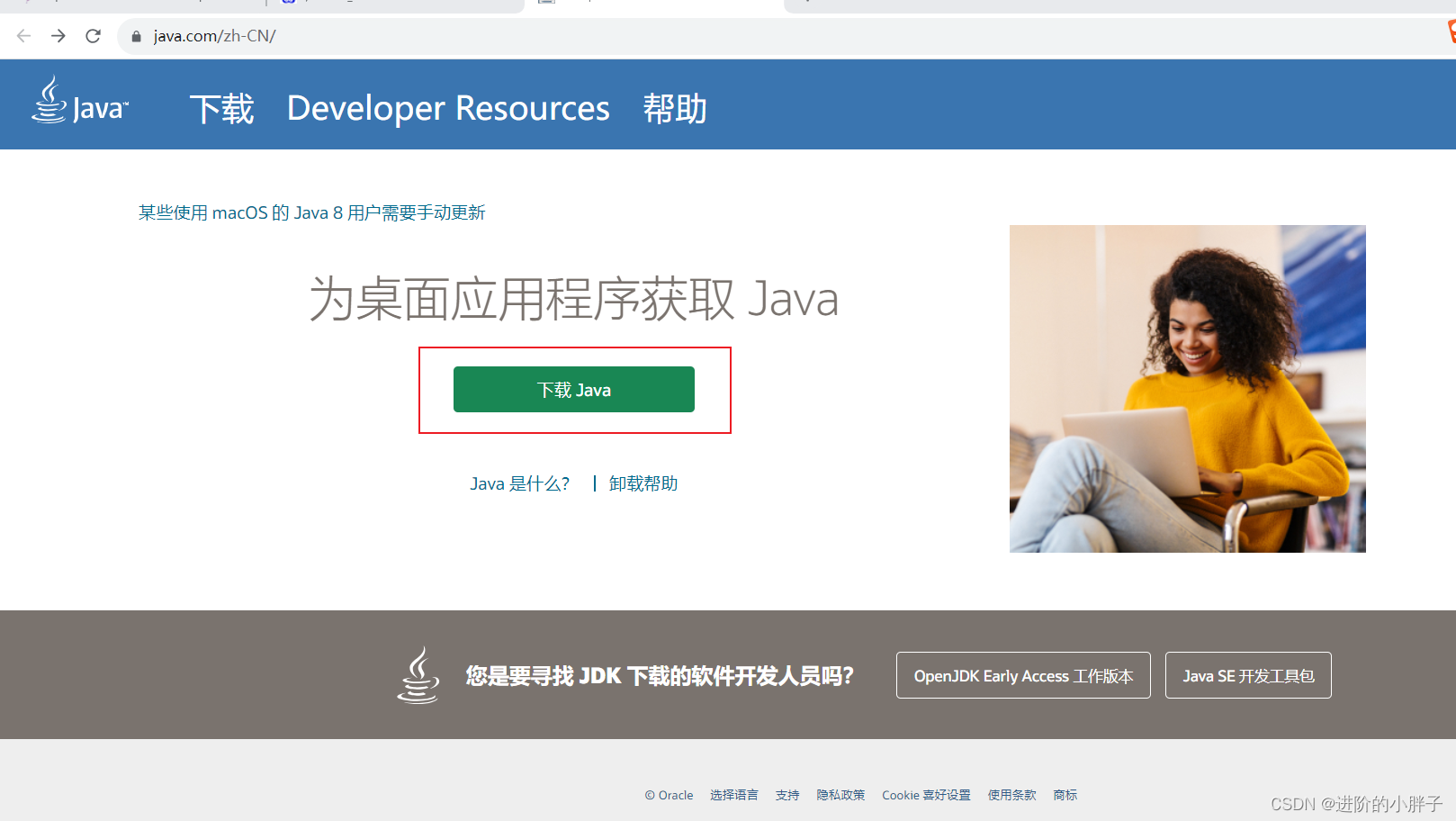Click the Java SE 开发工具包 button

click(1248, 675)
